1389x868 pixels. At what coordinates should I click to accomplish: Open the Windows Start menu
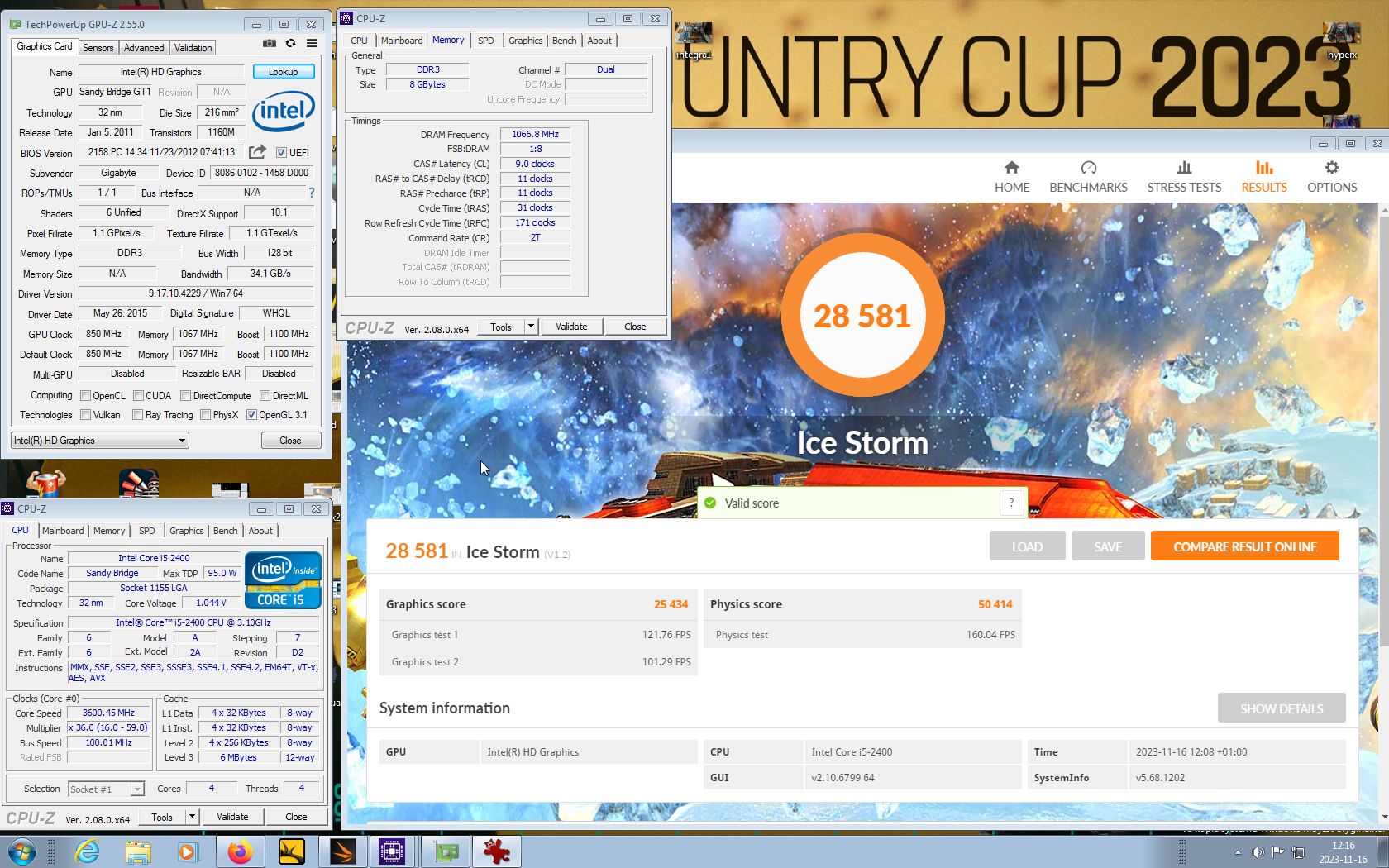[x=22, y=851]
